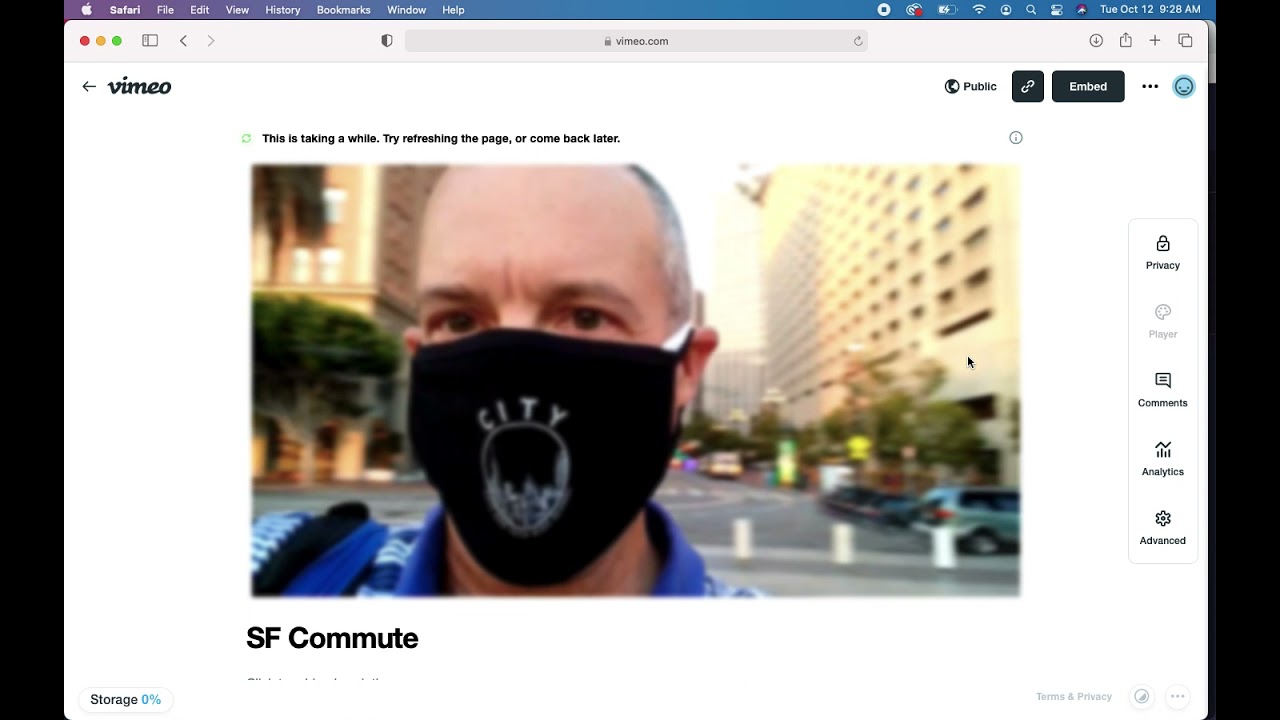The height and width of the screenshot is (720, 1280).
Task: Click the date and time display
Action: tap(1150, 10)
